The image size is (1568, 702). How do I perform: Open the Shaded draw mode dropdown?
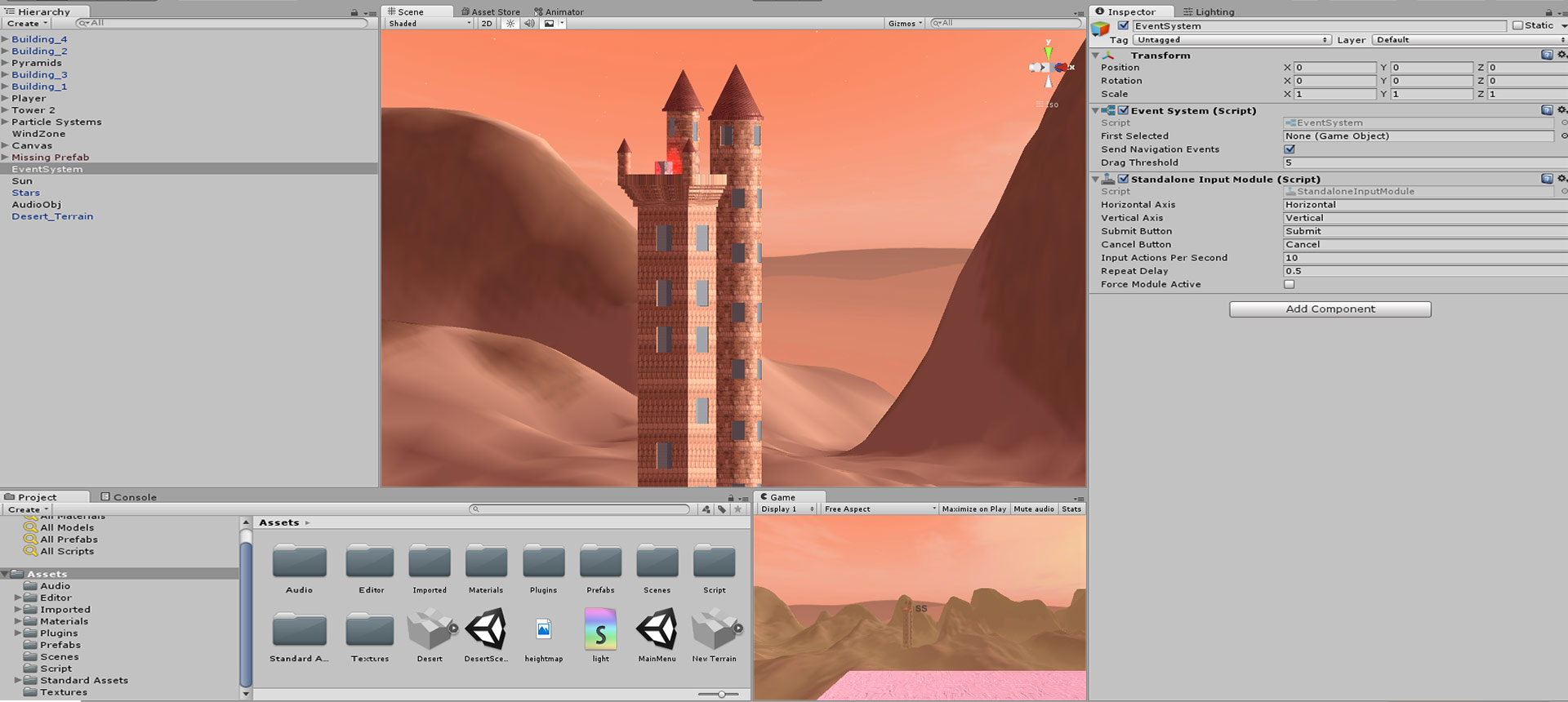click(x=430, y=24)
